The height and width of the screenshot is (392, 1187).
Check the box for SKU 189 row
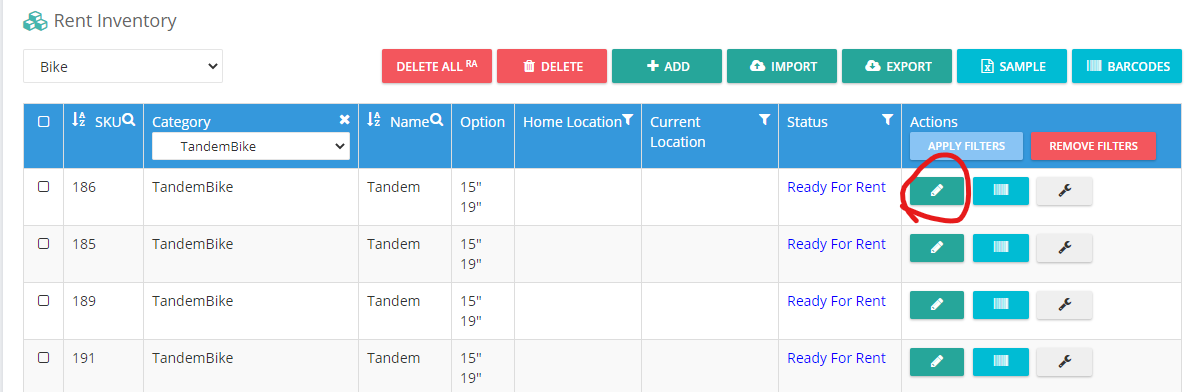44,300
